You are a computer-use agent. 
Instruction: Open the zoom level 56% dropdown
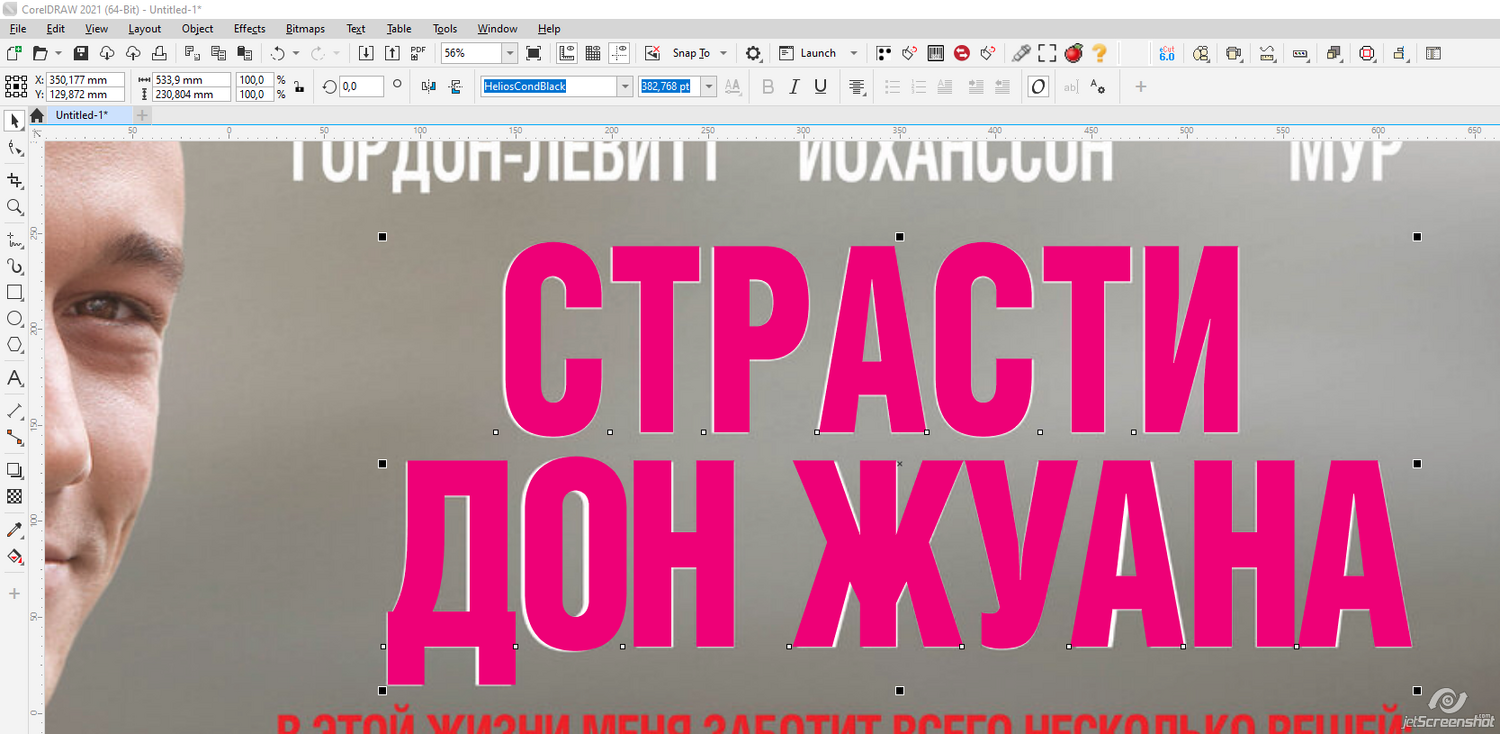(509, 53)
